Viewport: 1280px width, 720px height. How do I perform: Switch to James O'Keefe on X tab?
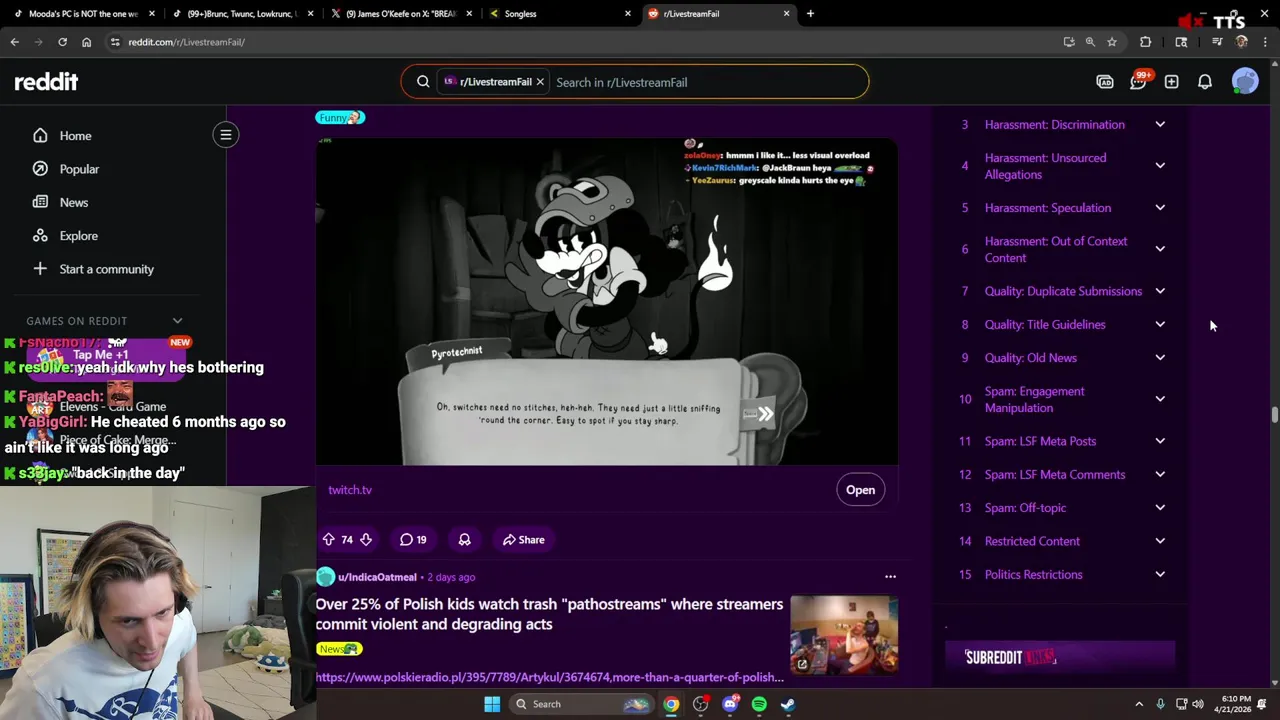click(400, 14)
